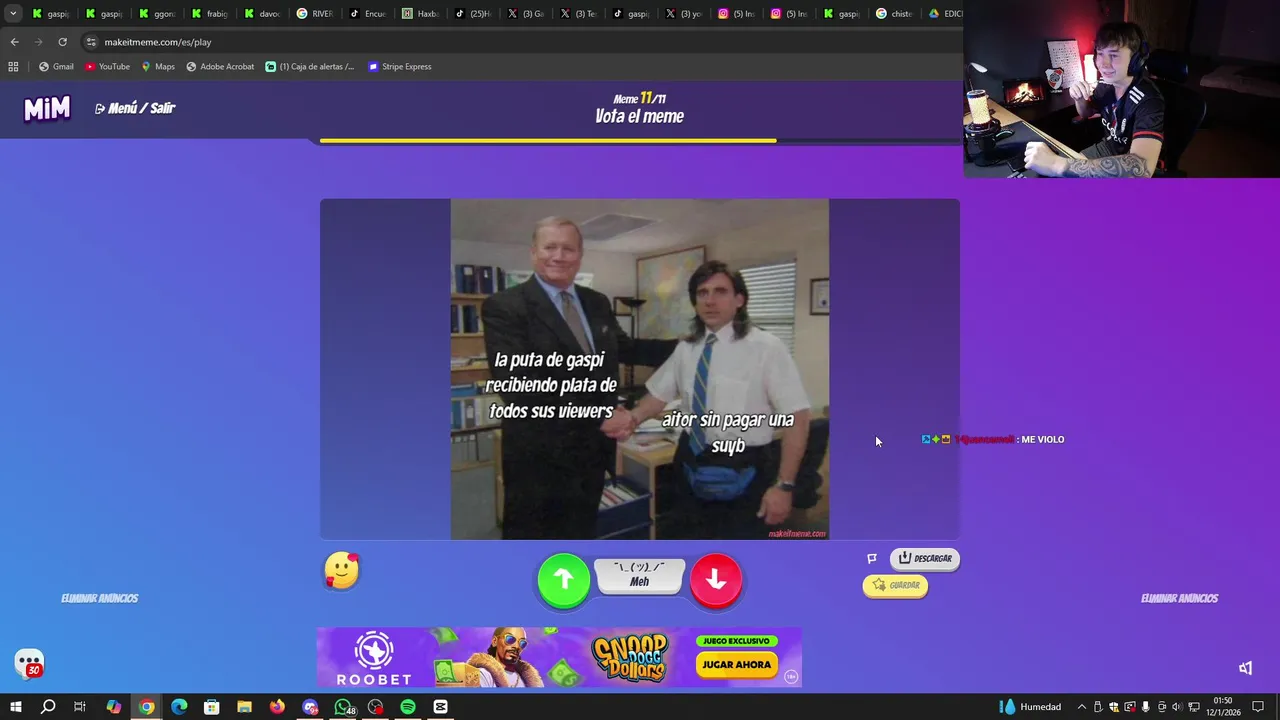Downvote the meme with red arrow
Viewport: 1280px width, 720px height.
click(x=716, y=580)
